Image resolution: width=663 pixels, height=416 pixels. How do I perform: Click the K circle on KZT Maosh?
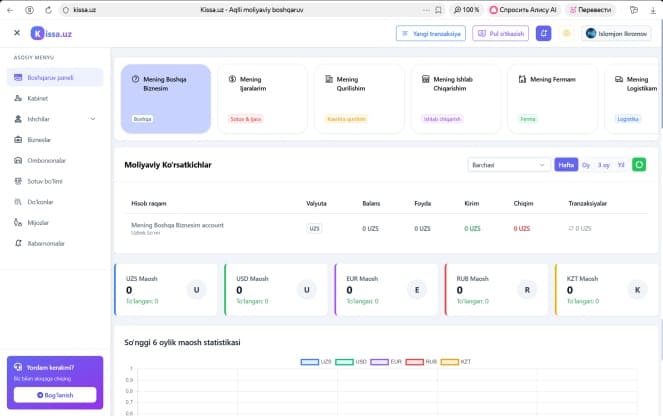(x=638, y=290)
